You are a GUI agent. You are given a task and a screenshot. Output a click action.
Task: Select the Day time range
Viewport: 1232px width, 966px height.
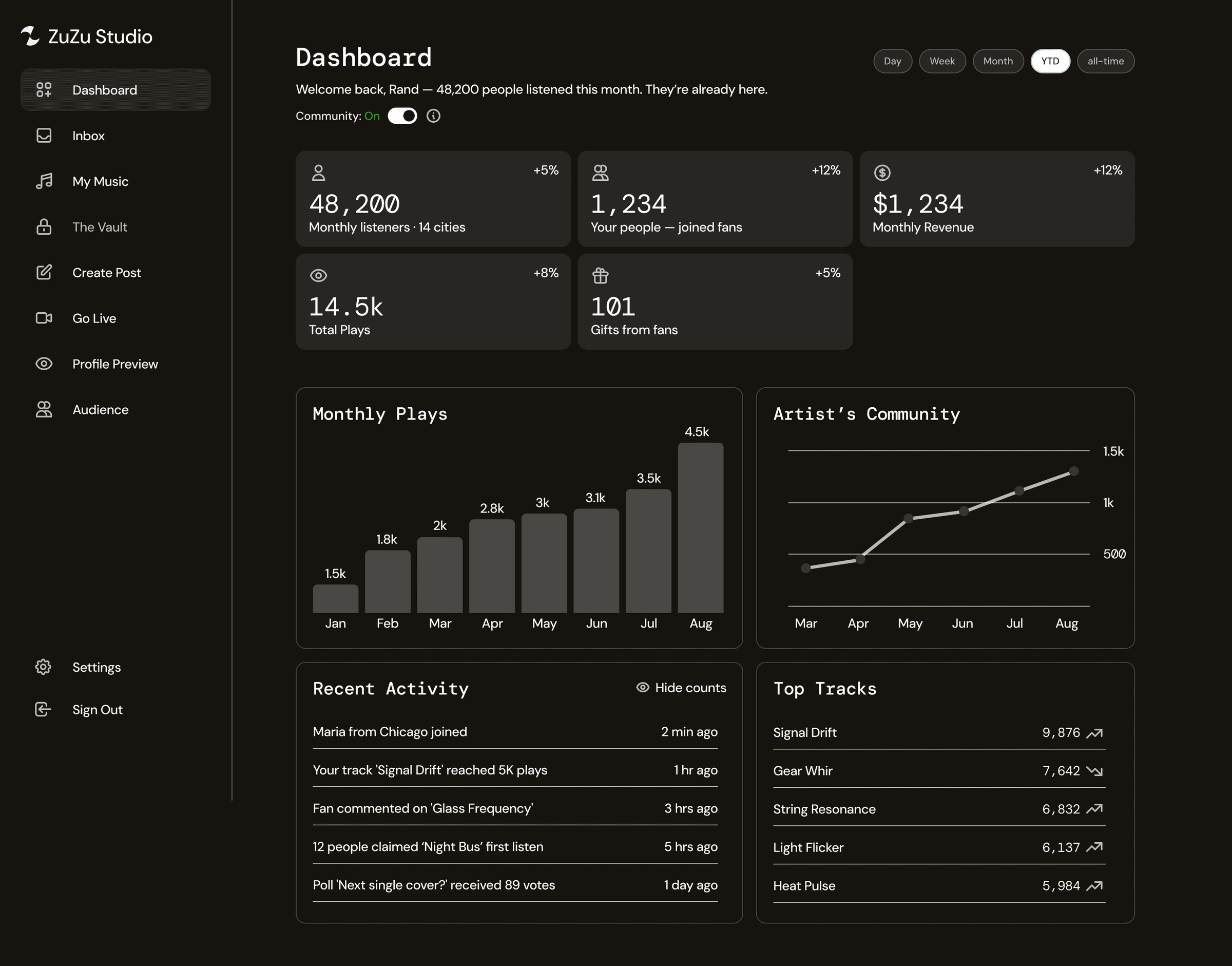point(893,61)
